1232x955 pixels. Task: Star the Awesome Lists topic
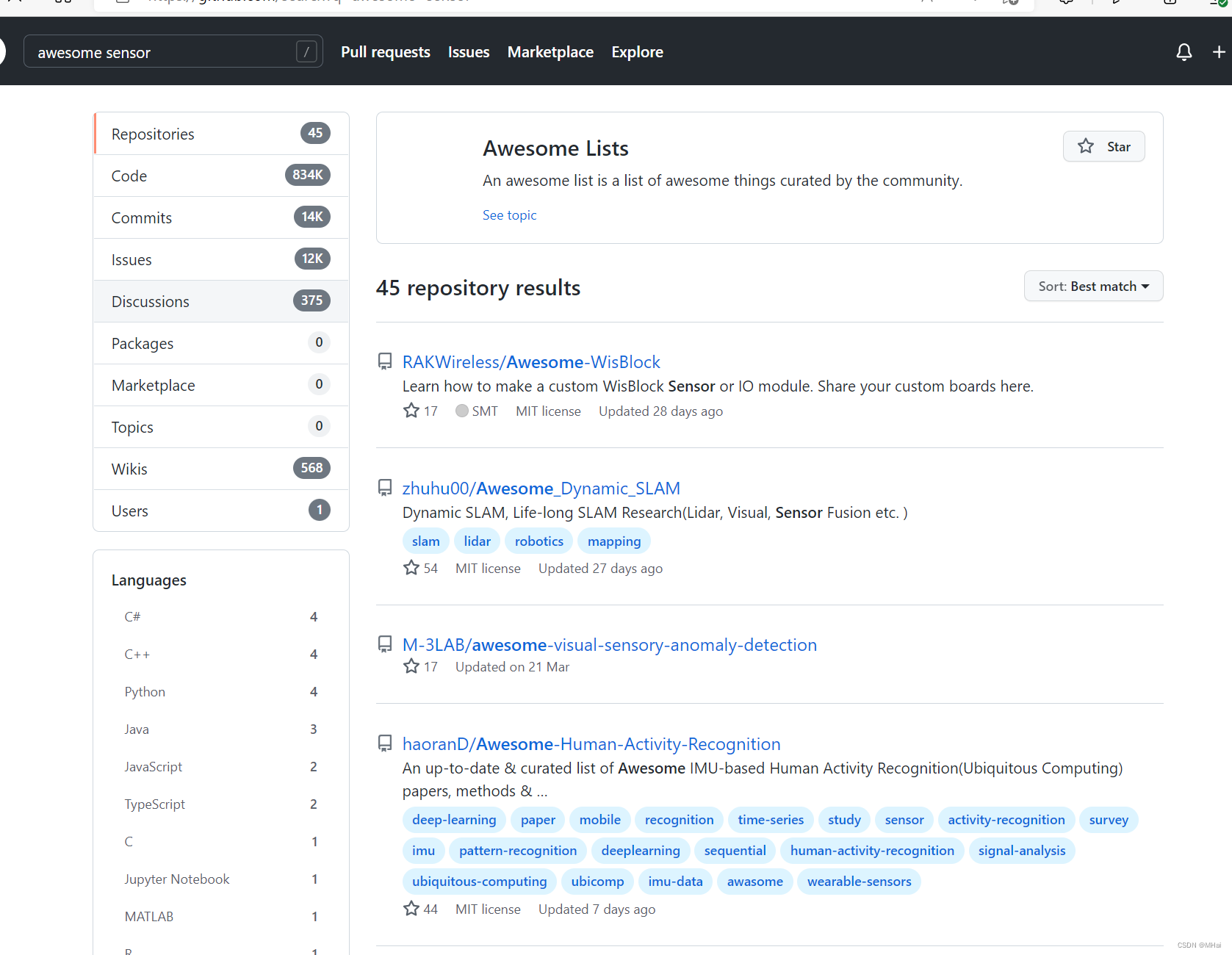pos(1103,146)
